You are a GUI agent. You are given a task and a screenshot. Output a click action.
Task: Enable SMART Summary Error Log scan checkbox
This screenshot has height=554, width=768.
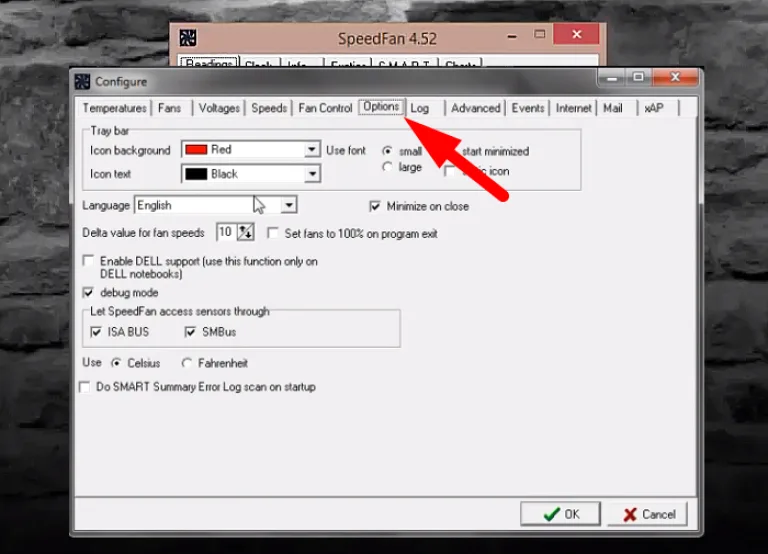coord(85,387)
